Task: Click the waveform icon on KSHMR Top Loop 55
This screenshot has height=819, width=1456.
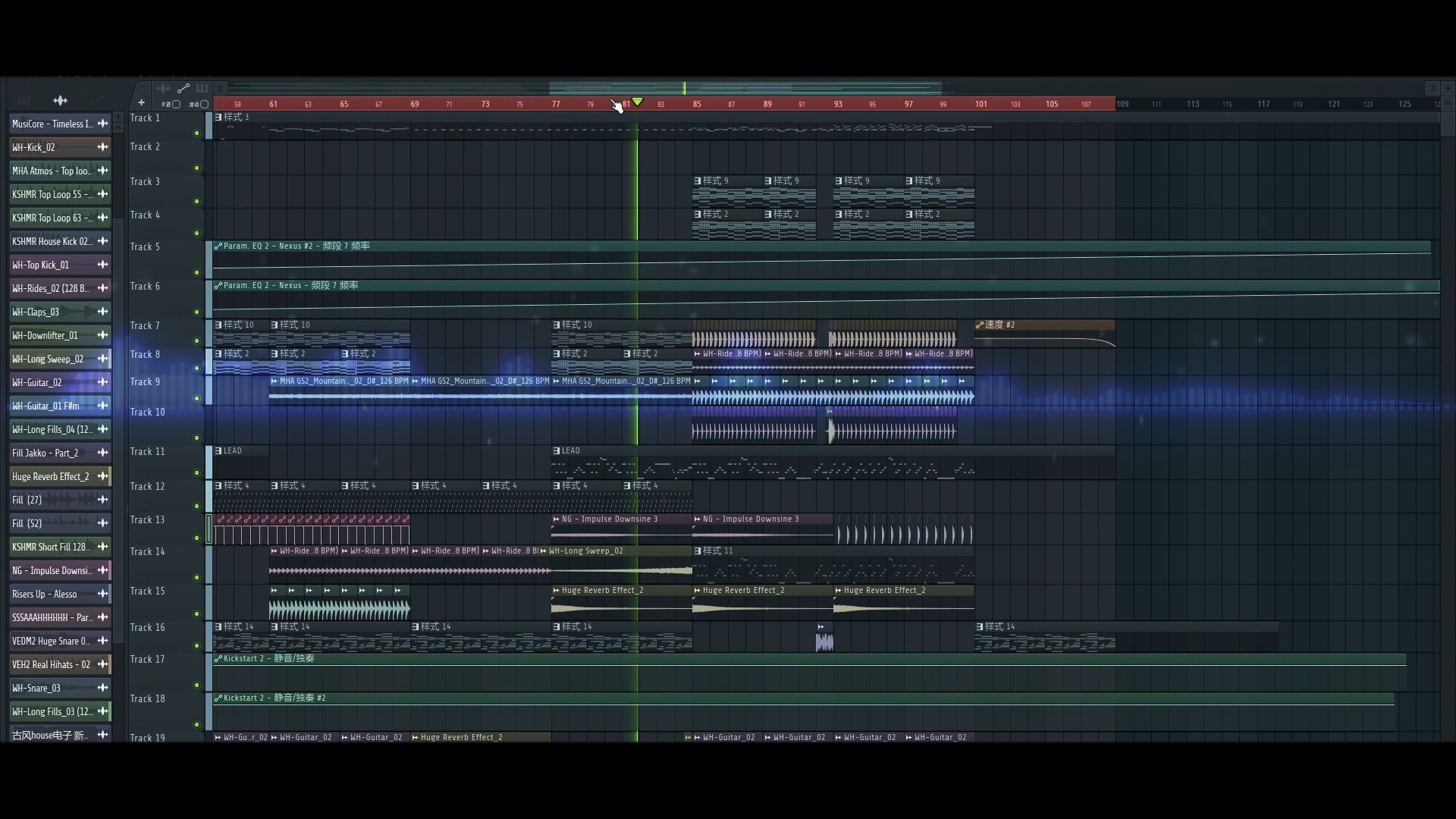Action: pyautogui.click(x=102, y=194)
